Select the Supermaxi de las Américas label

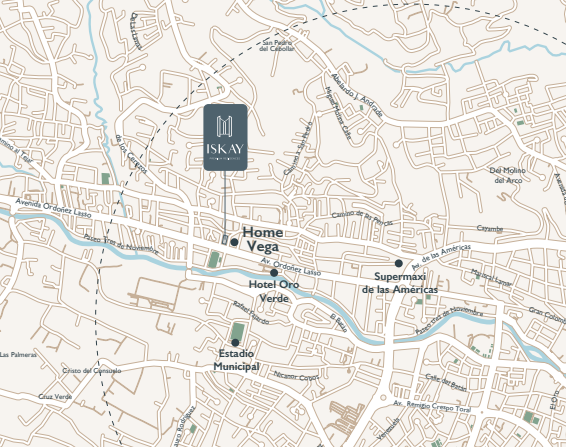400,283
